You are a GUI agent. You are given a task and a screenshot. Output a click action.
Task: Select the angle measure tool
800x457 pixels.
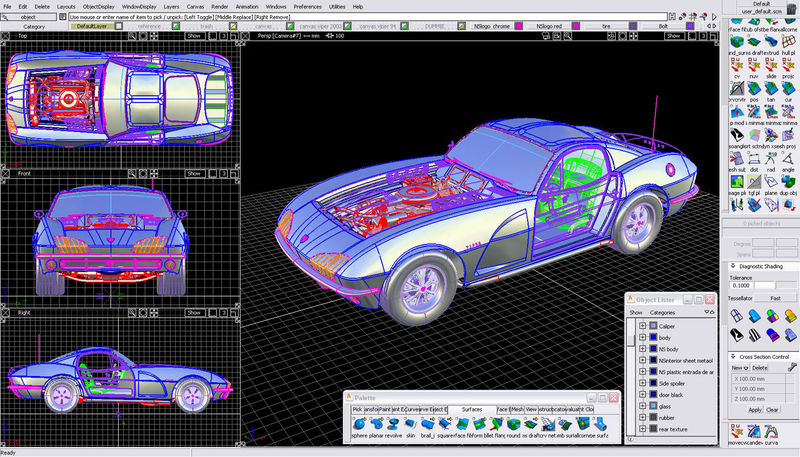click(x=788, y=159)
